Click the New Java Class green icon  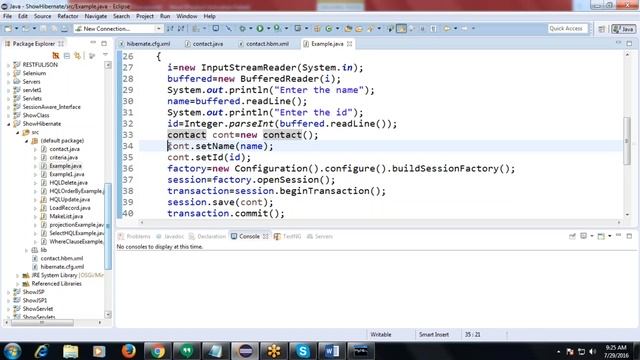click(x=329, y=29)
